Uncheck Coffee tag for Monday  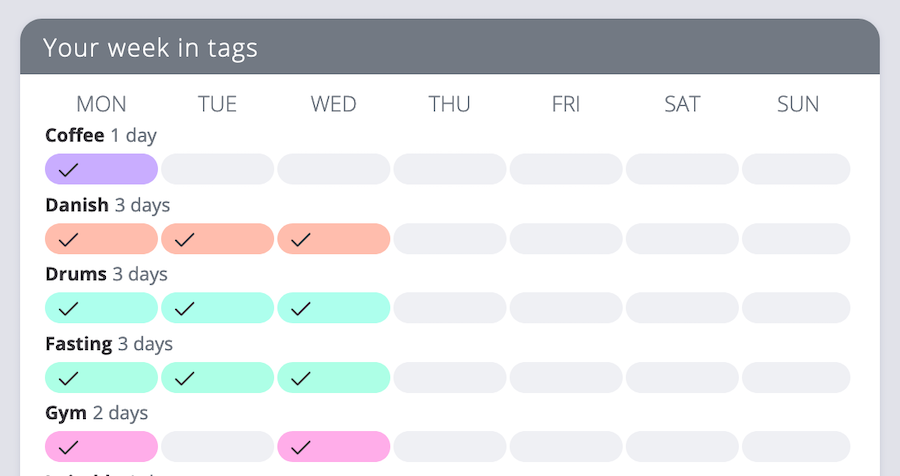point(102,169)
